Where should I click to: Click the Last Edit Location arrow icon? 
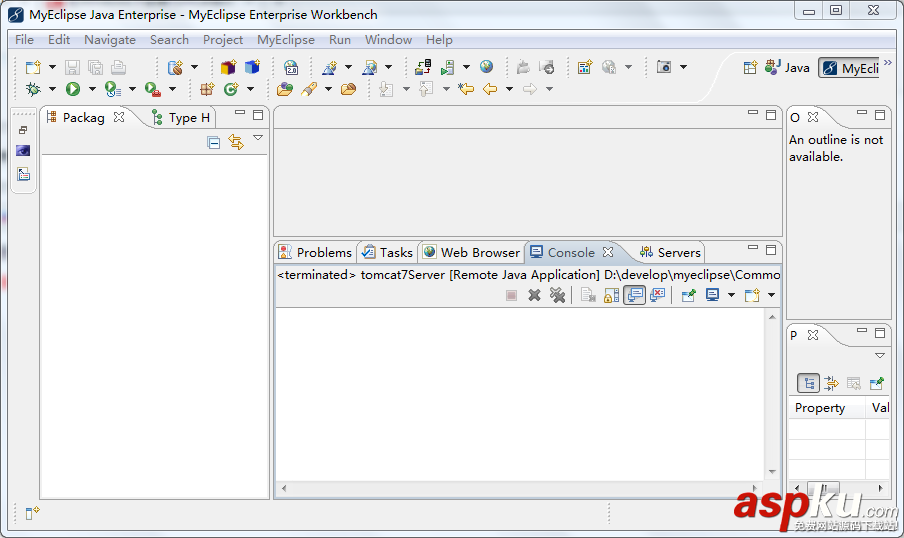pos(466,89)
